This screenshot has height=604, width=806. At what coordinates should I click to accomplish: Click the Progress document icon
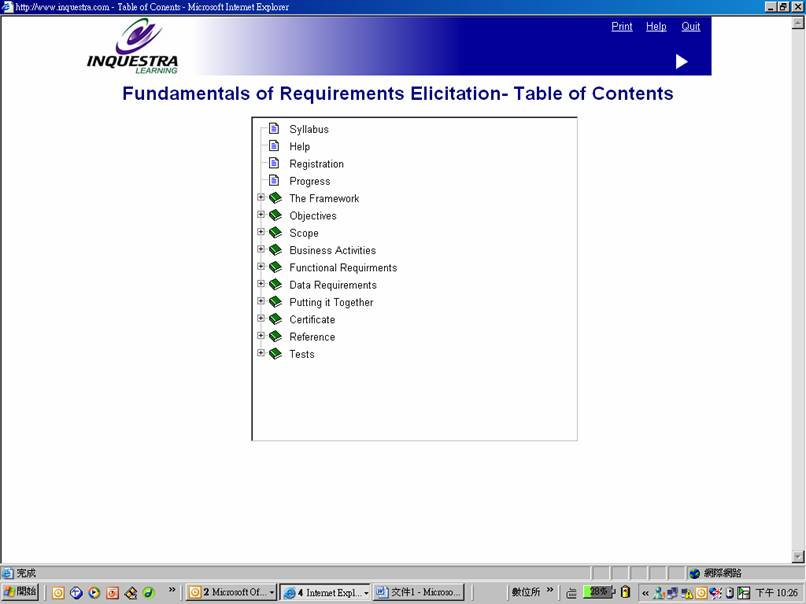click(274, 181)
